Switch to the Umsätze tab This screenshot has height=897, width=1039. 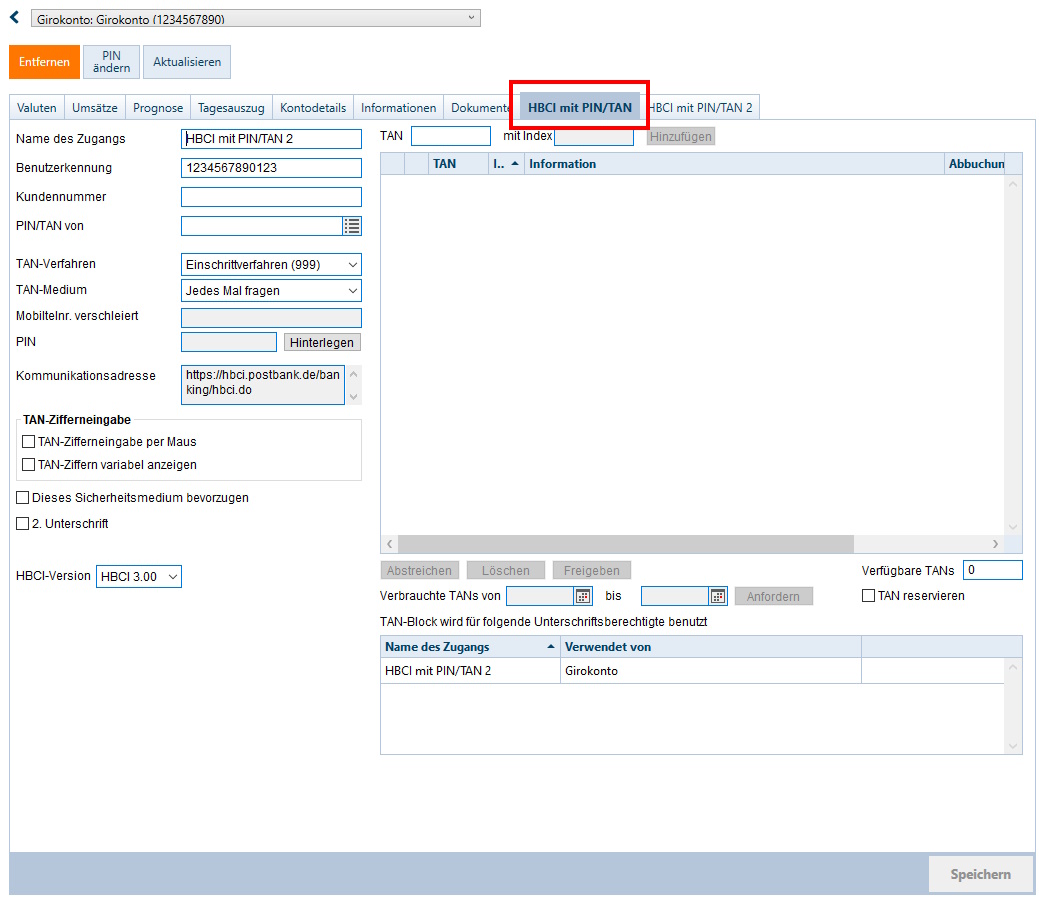click(95, 108)
